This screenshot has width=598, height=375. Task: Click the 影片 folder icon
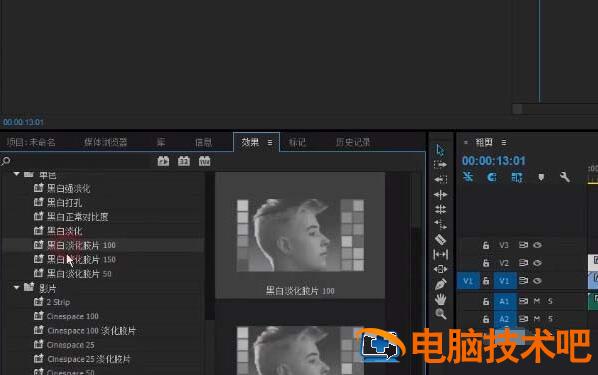(x=29, y=287)
